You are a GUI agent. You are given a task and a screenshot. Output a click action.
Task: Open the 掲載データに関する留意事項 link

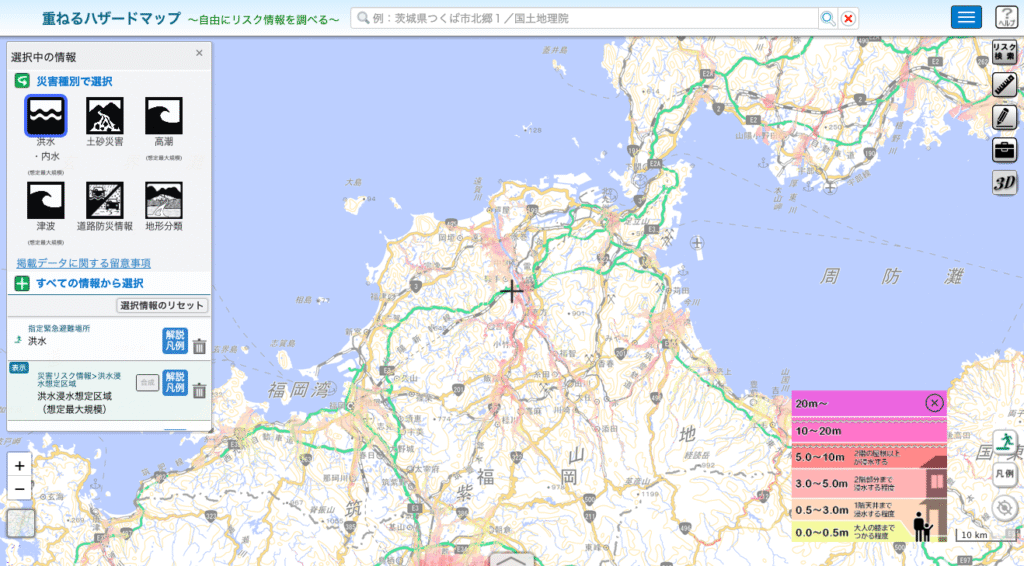(83, 263)
